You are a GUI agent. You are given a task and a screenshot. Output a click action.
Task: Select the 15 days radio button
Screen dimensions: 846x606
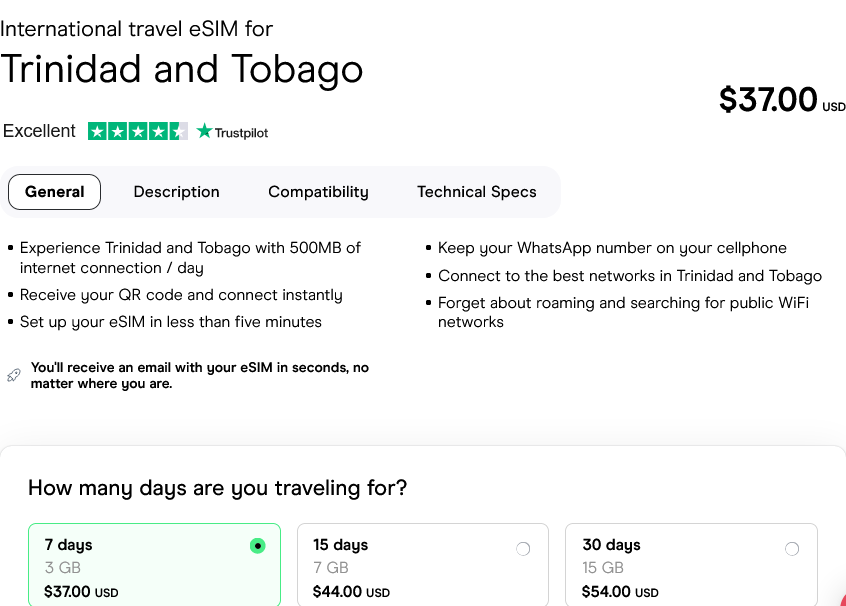pyautogui.click(x=523, y=548)
